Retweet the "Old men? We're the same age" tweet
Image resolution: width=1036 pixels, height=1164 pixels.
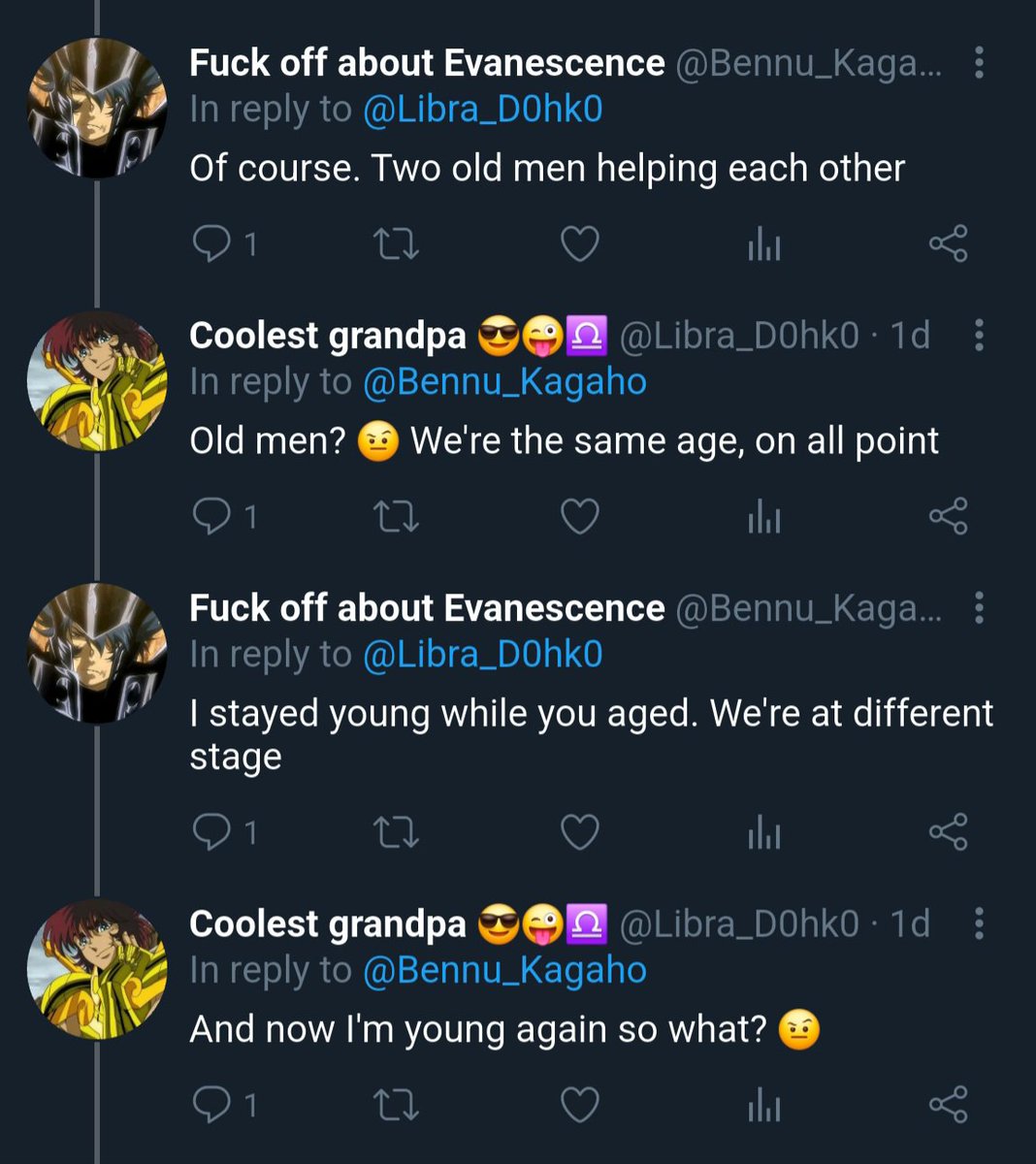click(397, 515)
